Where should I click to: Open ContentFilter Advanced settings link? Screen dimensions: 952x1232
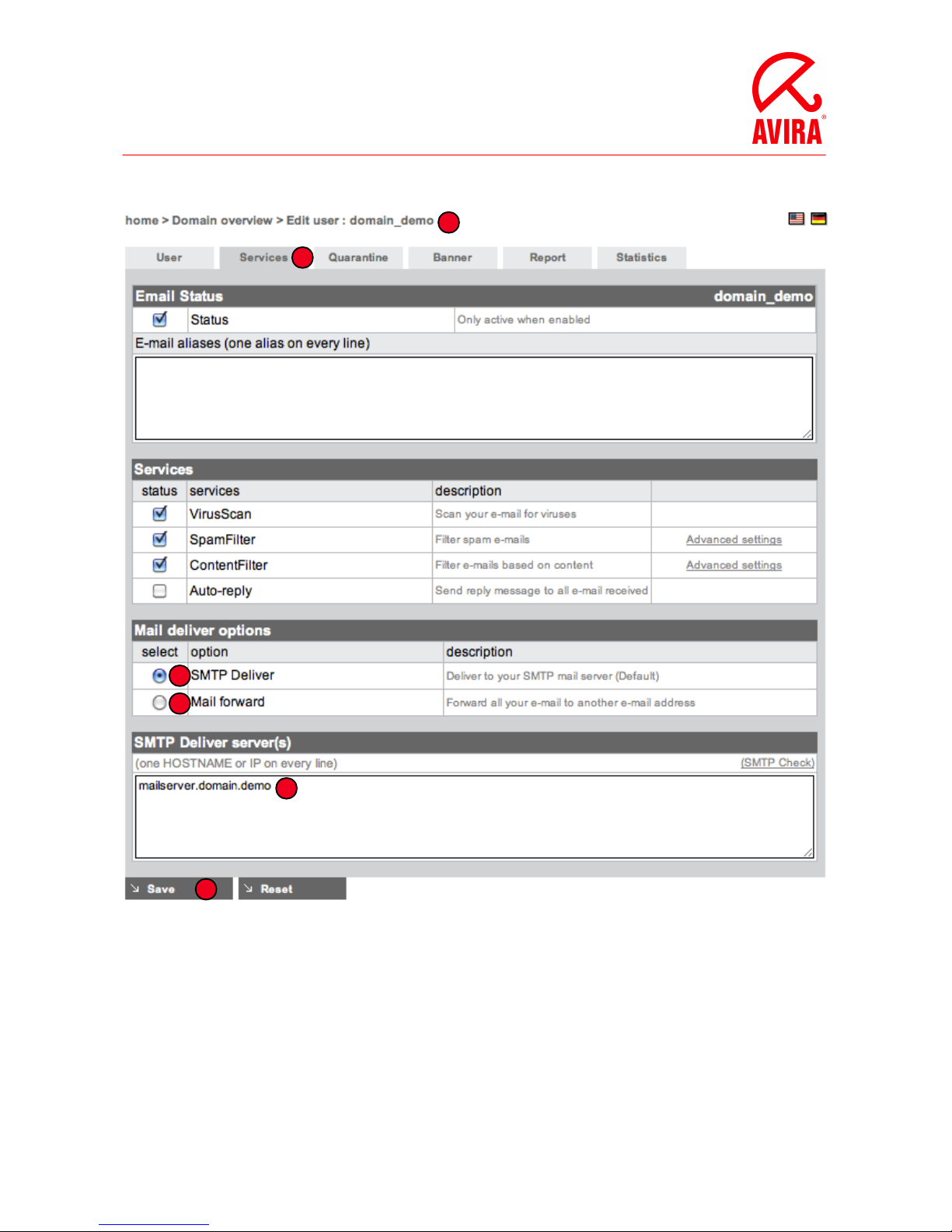click(x=734, y=565)
